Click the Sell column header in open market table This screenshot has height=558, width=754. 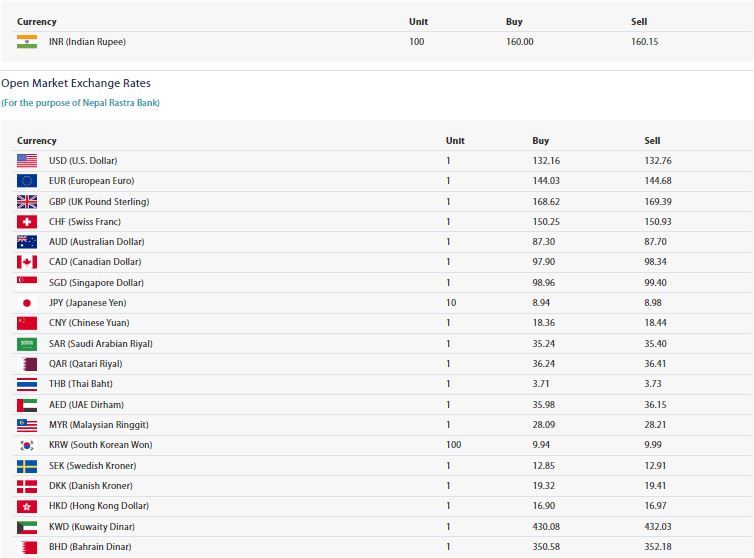tap(652, 141)
